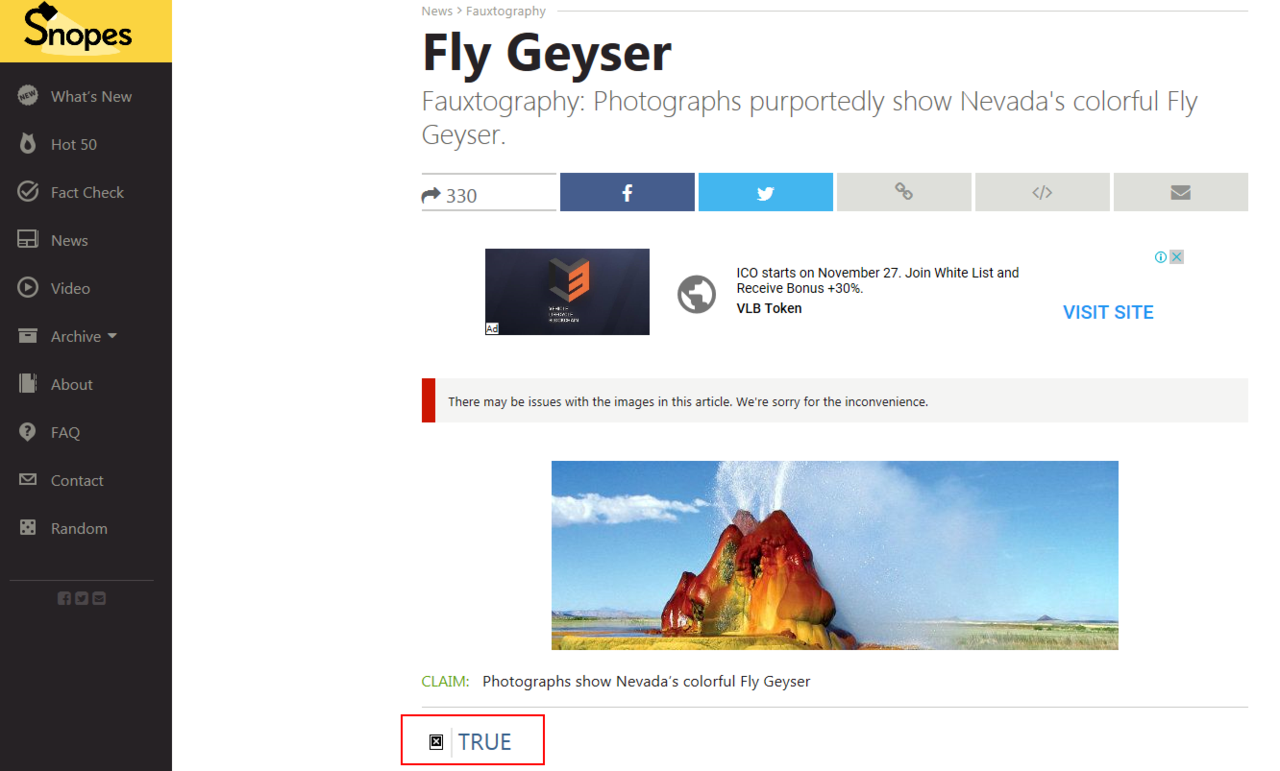Follow the Fauxtography breadcrumb link
This screenshot has width=1280, height=771.
click(x=506, y=11)
